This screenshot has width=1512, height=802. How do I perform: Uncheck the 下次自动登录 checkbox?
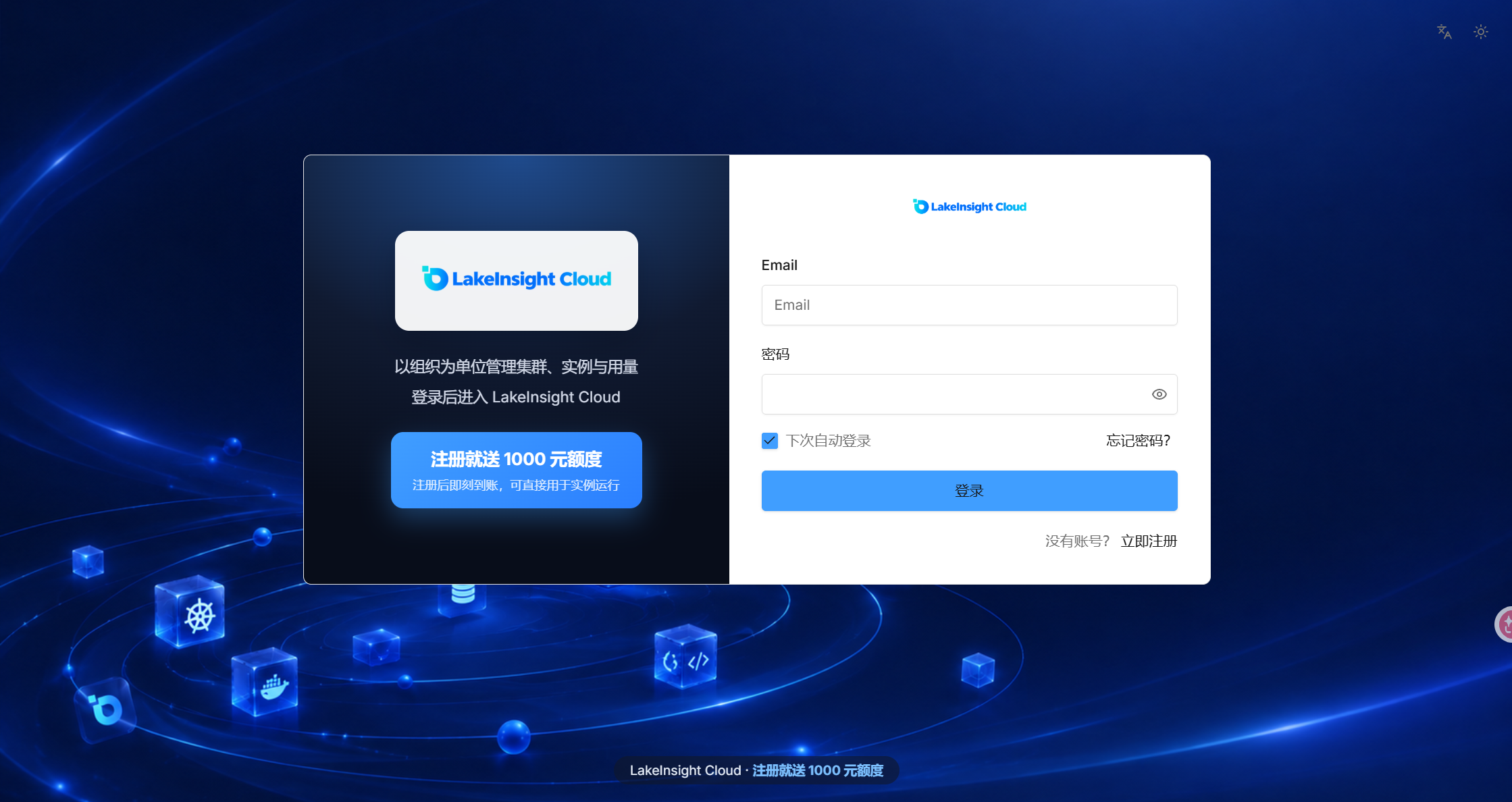click(x=770, y=441)
